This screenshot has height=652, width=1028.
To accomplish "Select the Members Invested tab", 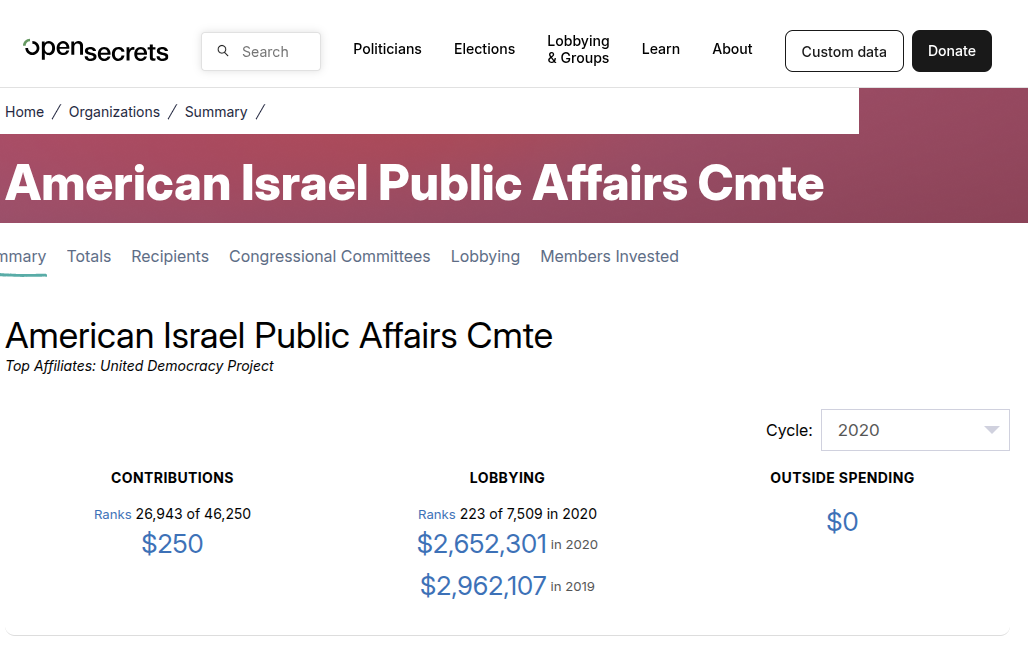I will click(x=609, y=256).
